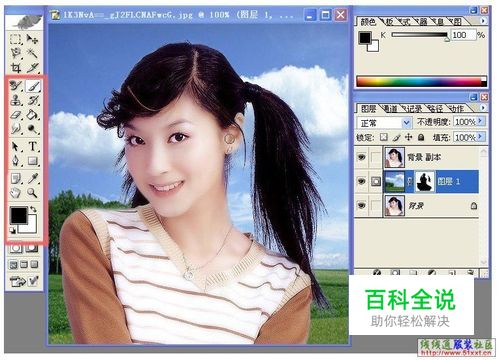Toggle lock image pixels brush checkbox
The image size is (499, 360).
[396, 137]
